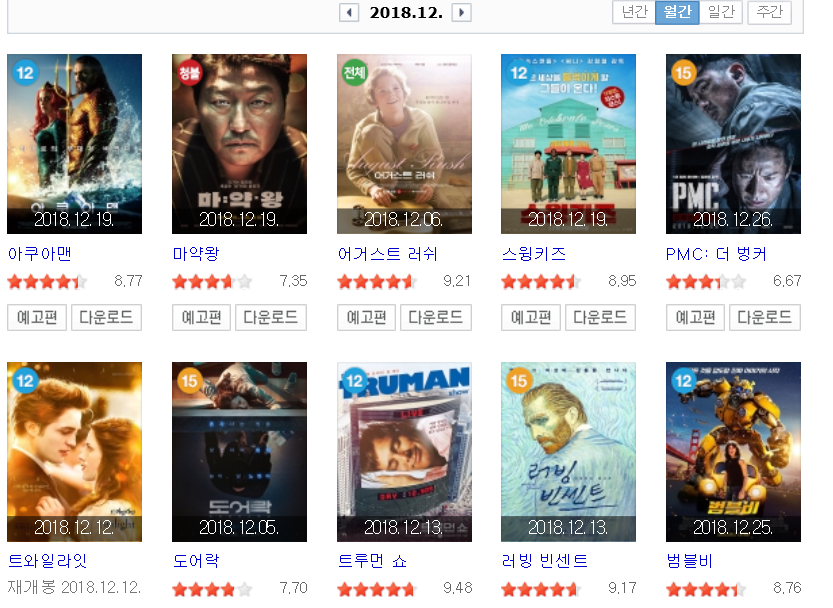The image size is (833, 608).
Task: Download 스윙키즈 with 다운로드 button
Action: tap(600, 317)
